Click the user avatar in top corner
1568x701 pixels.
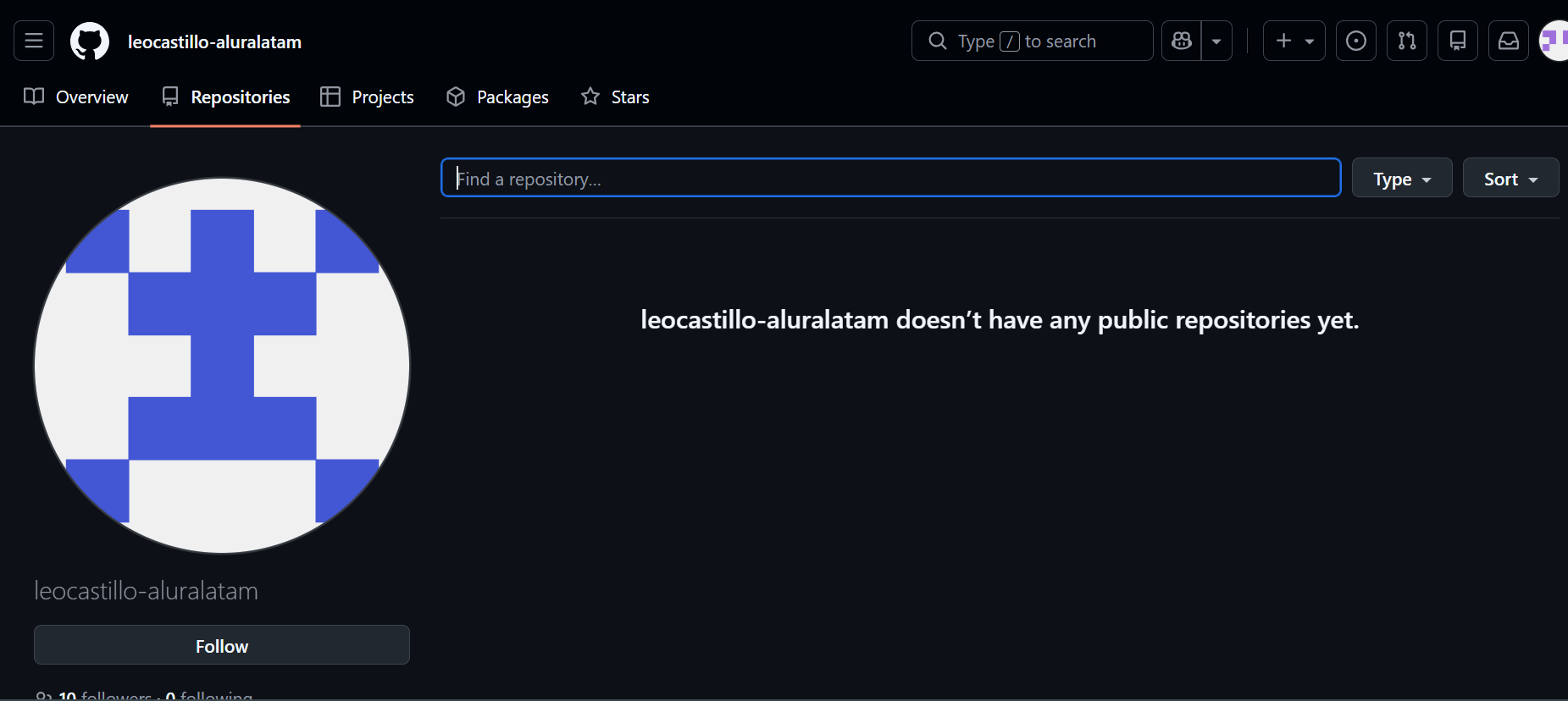pos(1554,41)
